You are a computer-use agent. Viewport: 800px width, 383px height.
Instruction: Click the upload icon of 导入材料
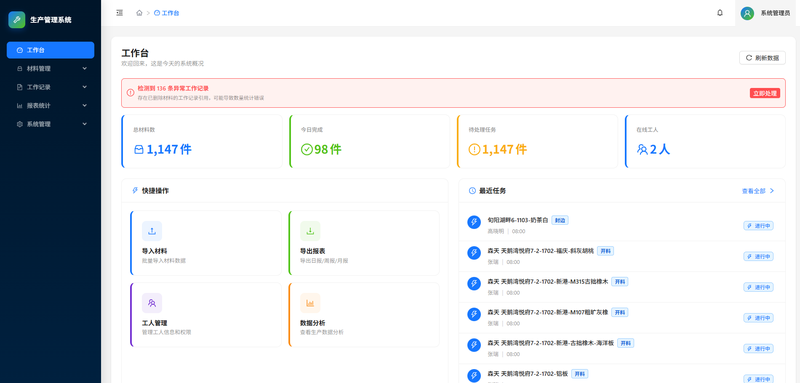click(152, 231)
